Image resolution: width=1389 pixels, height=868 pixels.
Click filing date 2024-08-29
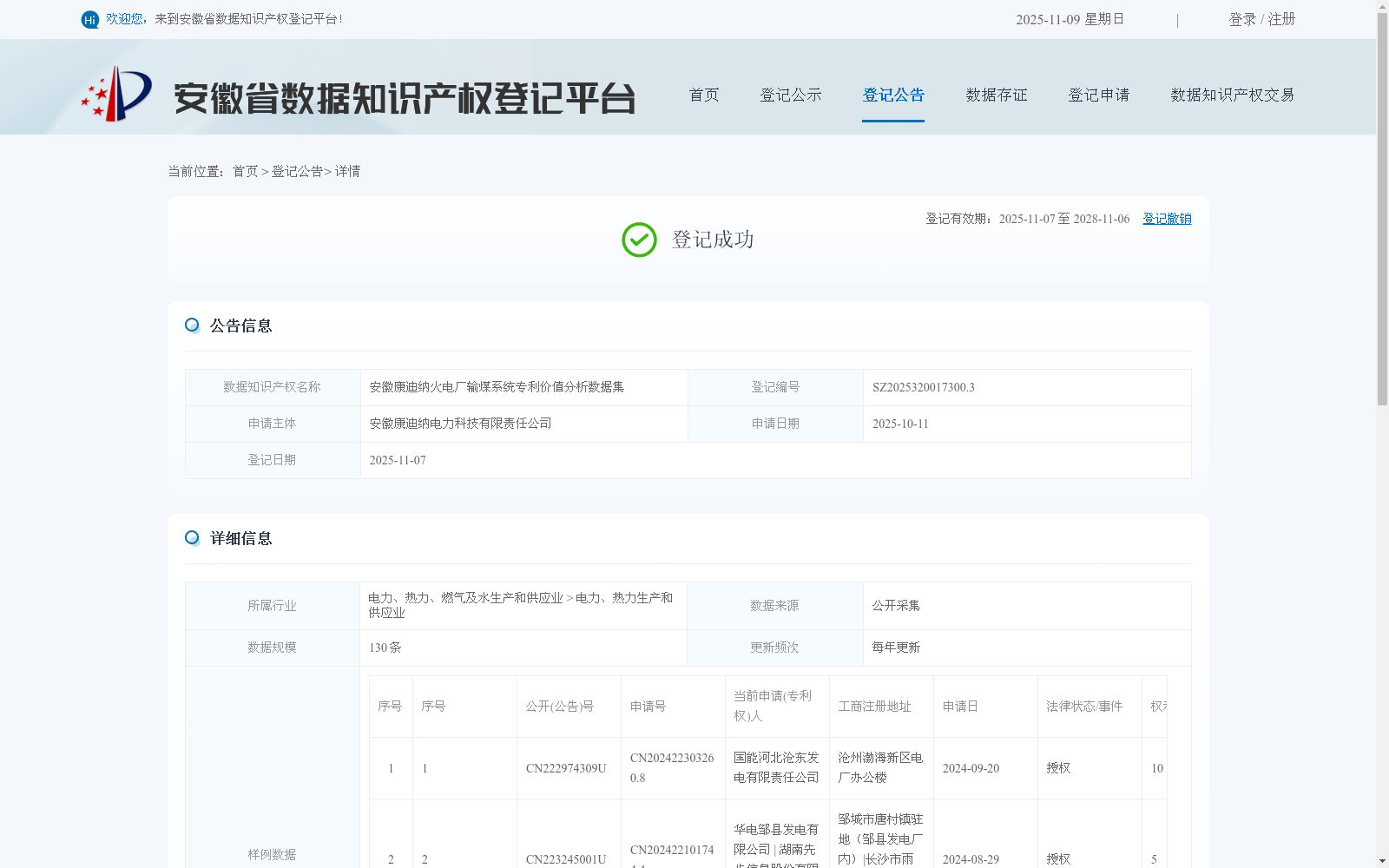coord(971,859)
